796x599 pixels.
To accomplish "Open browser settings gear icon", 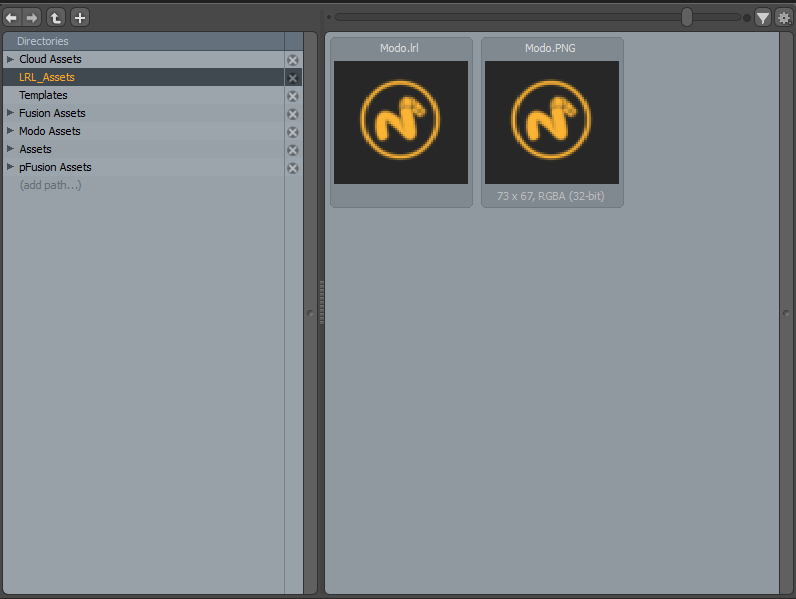I will pyautogui.click(x=783, y=17).
